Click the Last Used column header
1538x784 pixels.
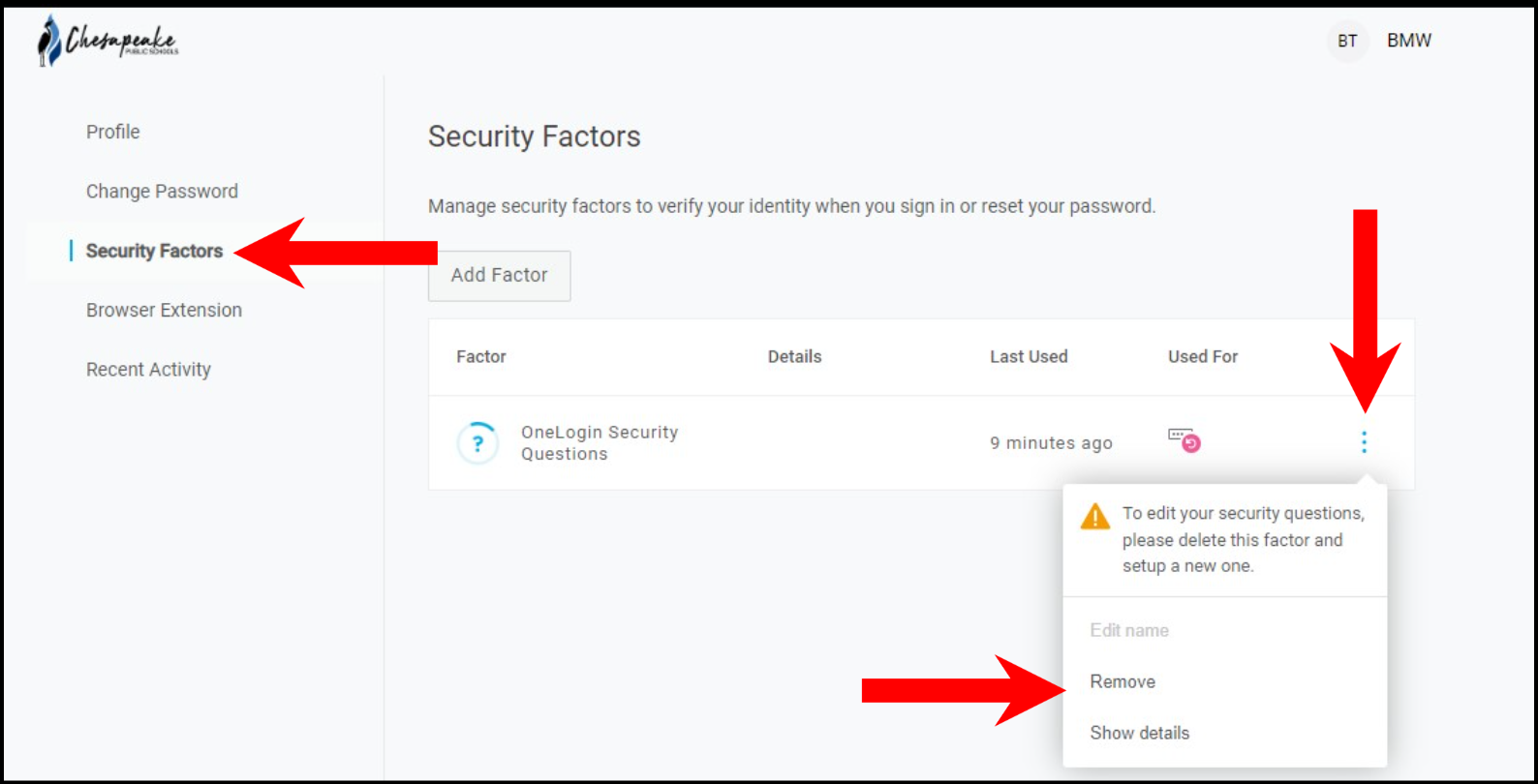(1029, 356)
